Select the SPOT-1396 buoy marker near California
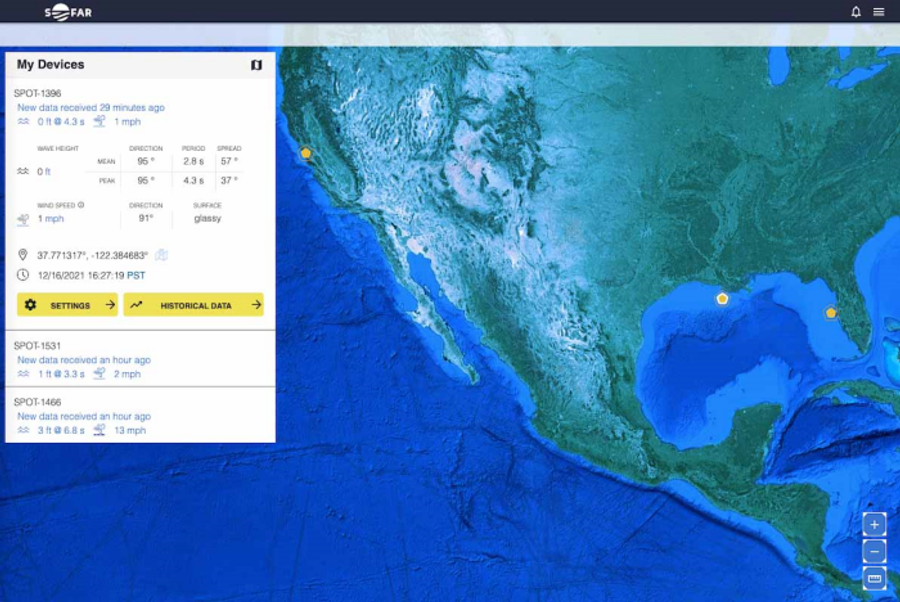The image size is (900, 602). [306, 153]
